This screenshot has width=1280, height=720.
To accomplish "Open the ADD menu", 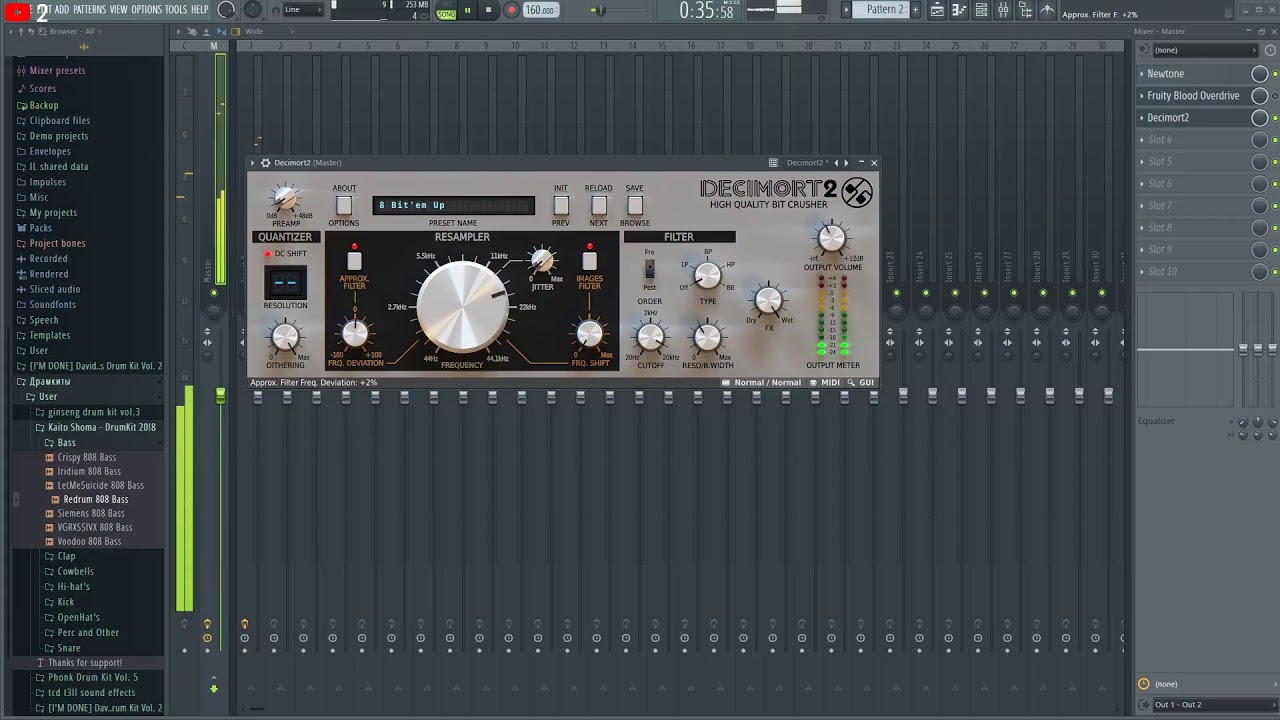I will tap(62, 10).
